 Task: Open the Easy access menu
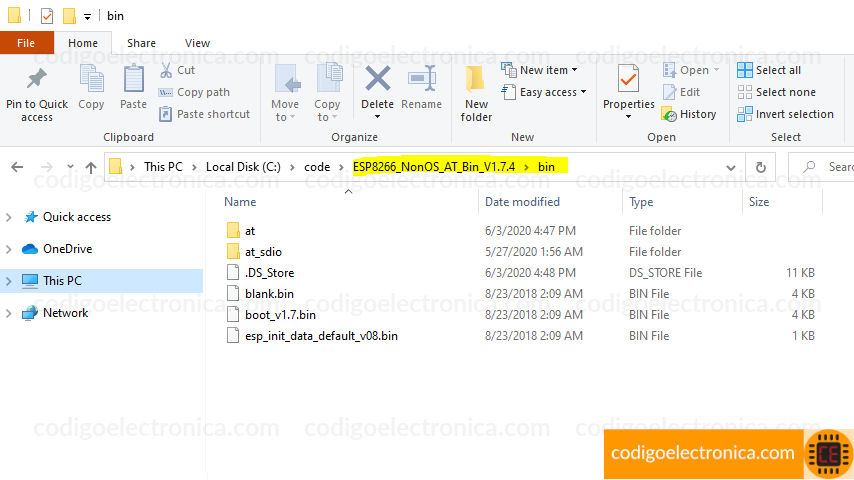click(544, 92)
